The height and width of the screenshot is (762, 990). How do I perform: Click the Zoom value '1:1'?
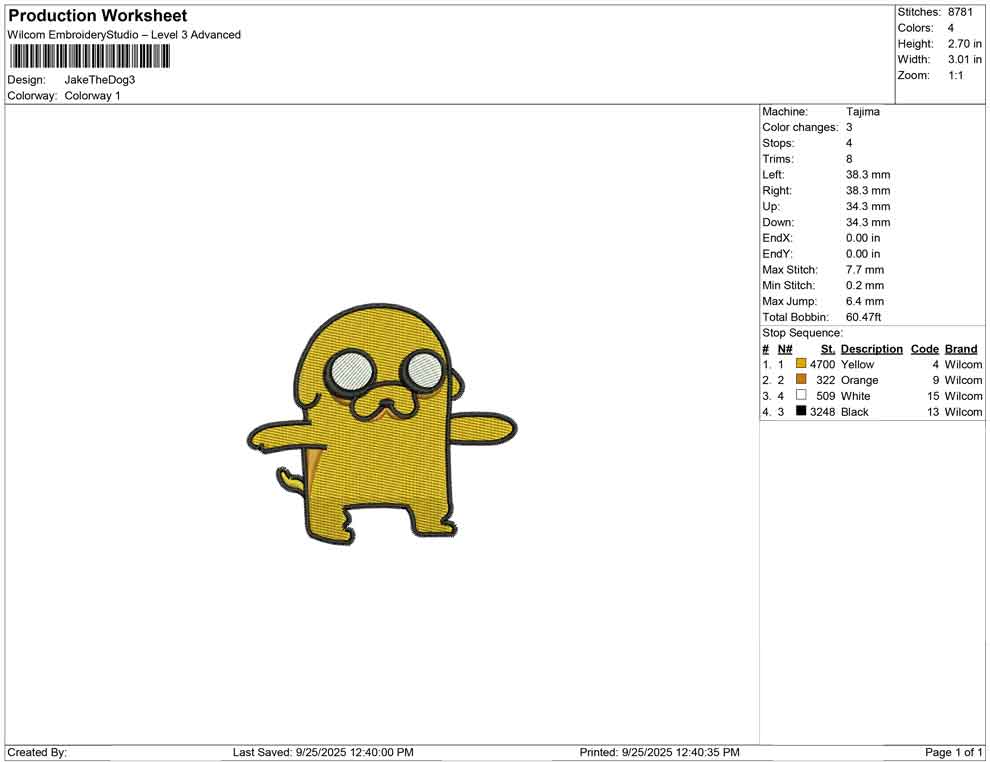click(x=956, y=75)
